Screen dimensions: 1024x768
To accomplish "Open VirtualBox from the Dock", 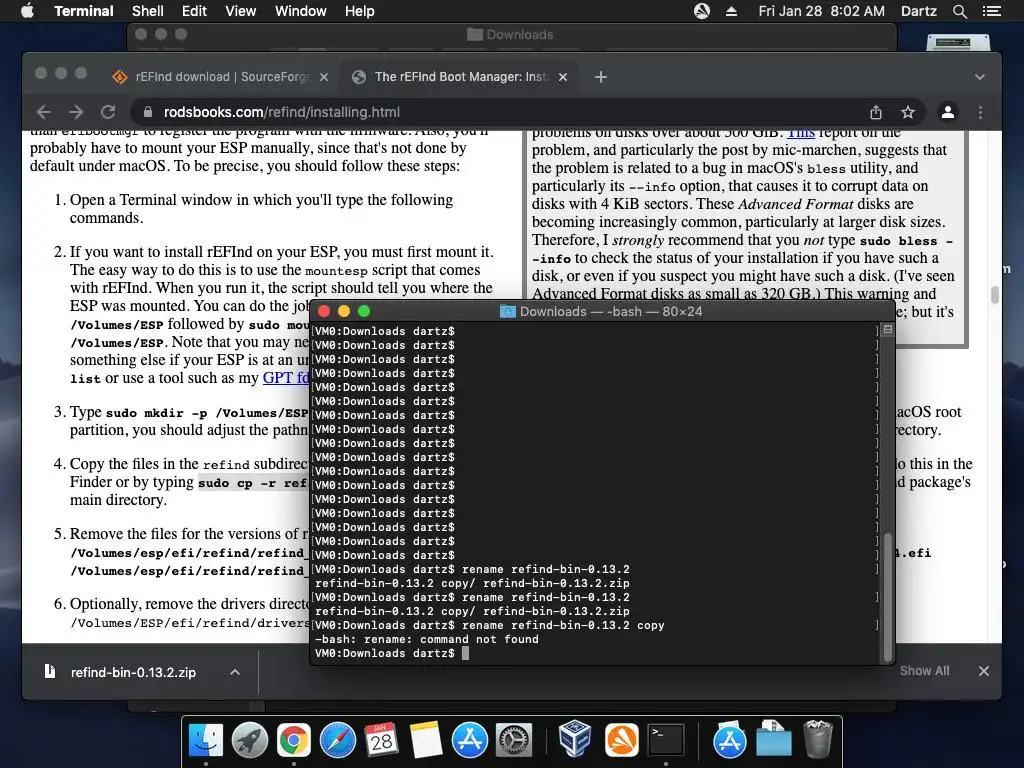I will click(575, 739).
